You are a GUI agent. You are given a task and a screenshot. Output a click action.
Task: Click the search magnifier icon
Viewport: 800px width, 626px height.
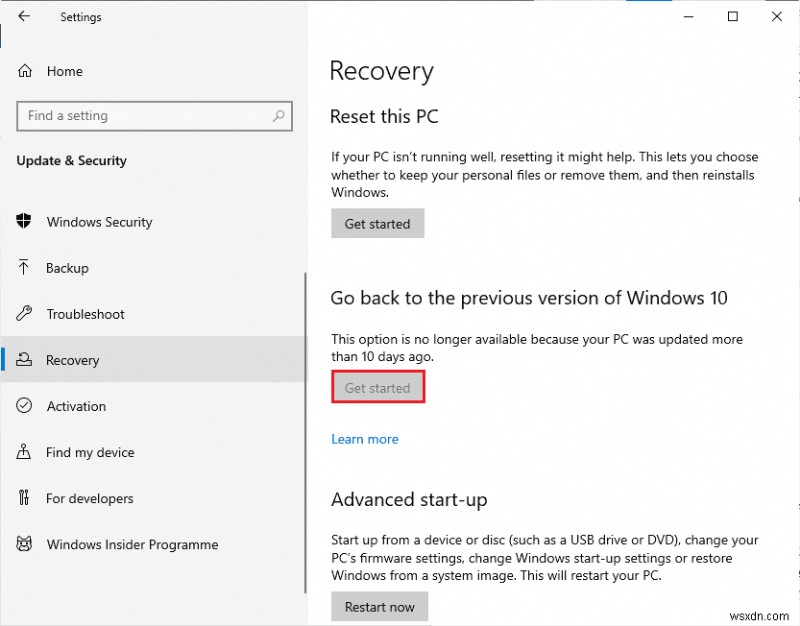point(279,116)
